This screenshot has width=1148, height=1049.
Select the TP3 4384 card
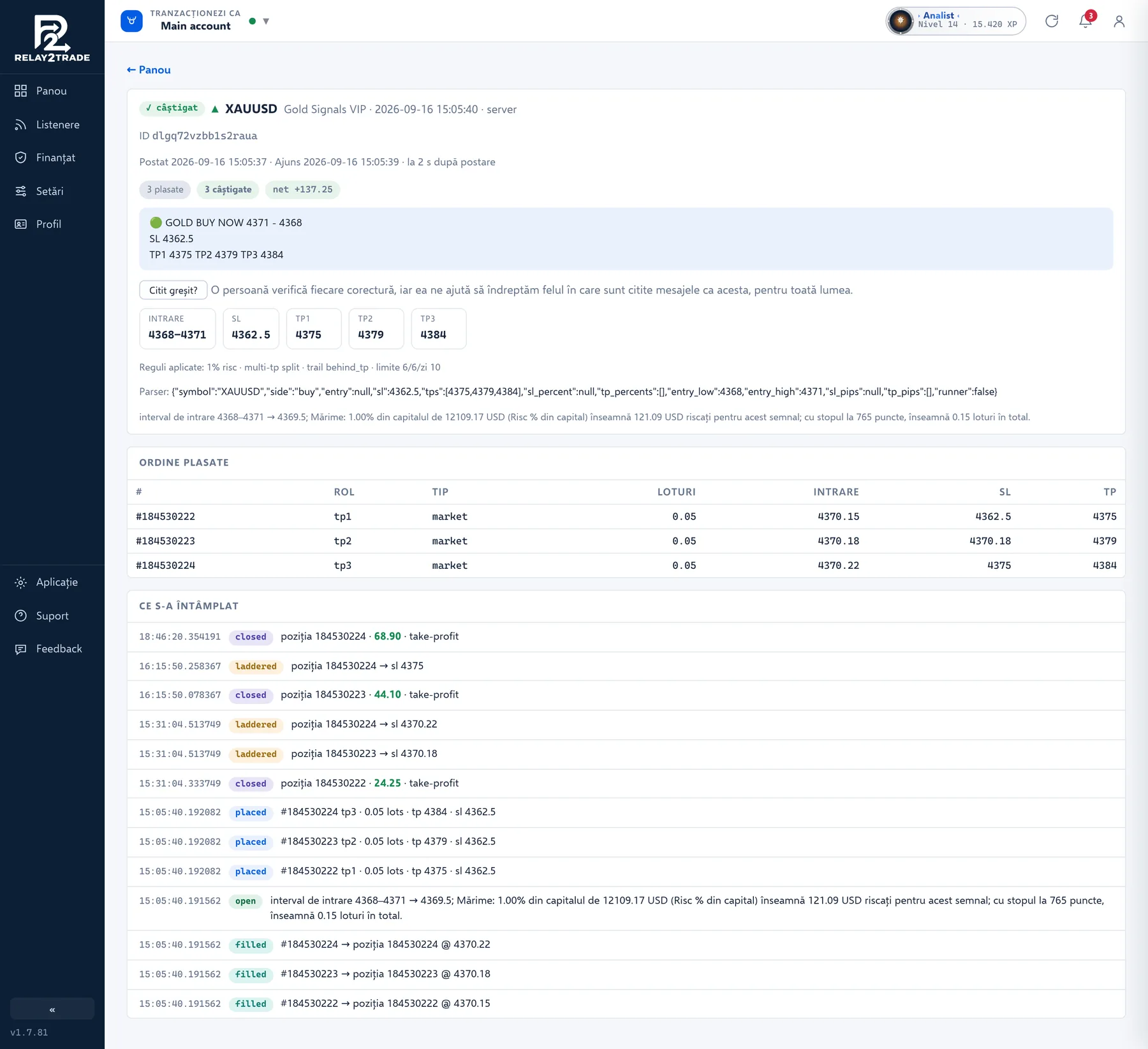tap(439, 328)
